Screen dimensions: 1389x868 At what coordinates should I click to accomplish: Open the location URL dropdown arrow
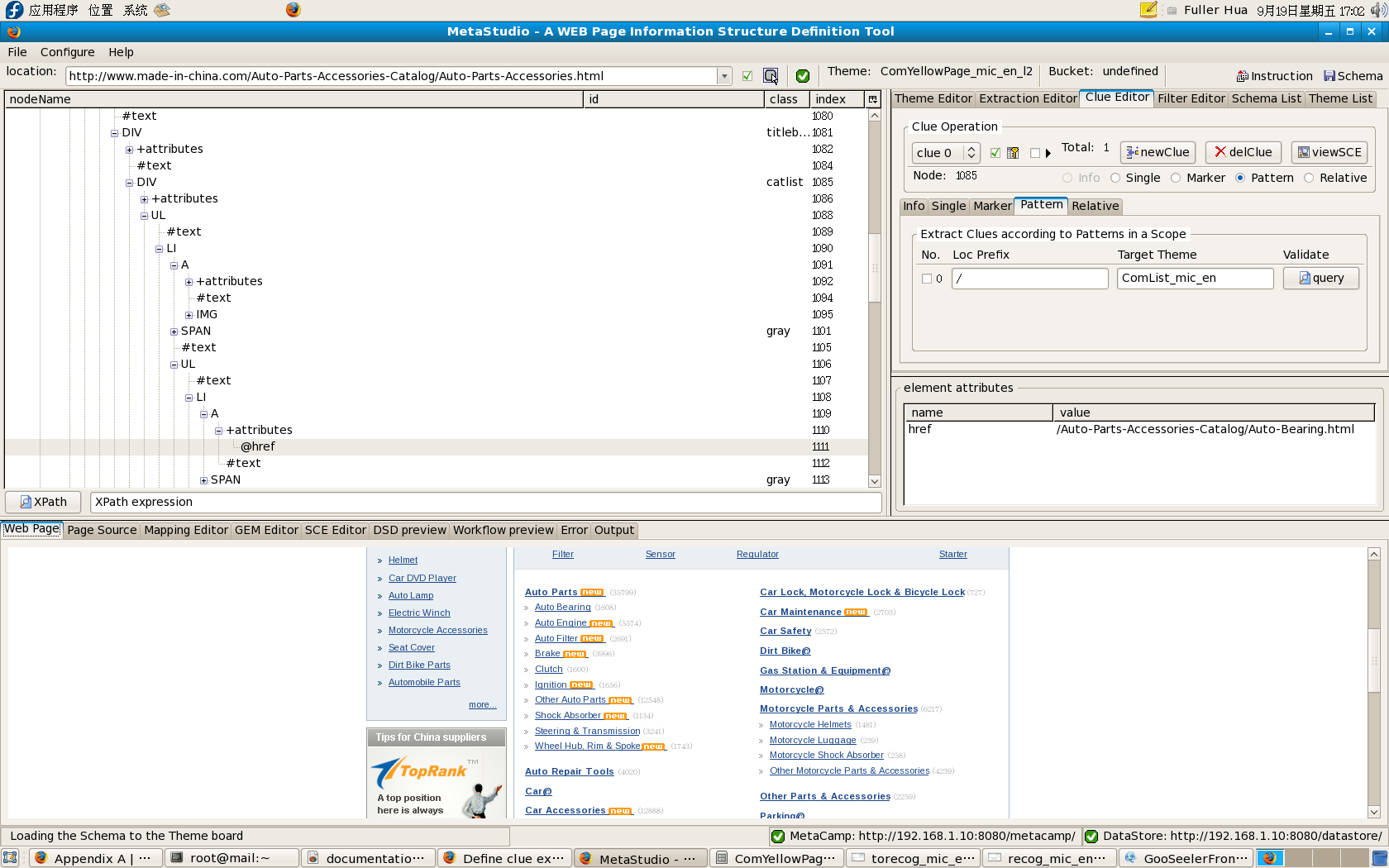[724, 76]
